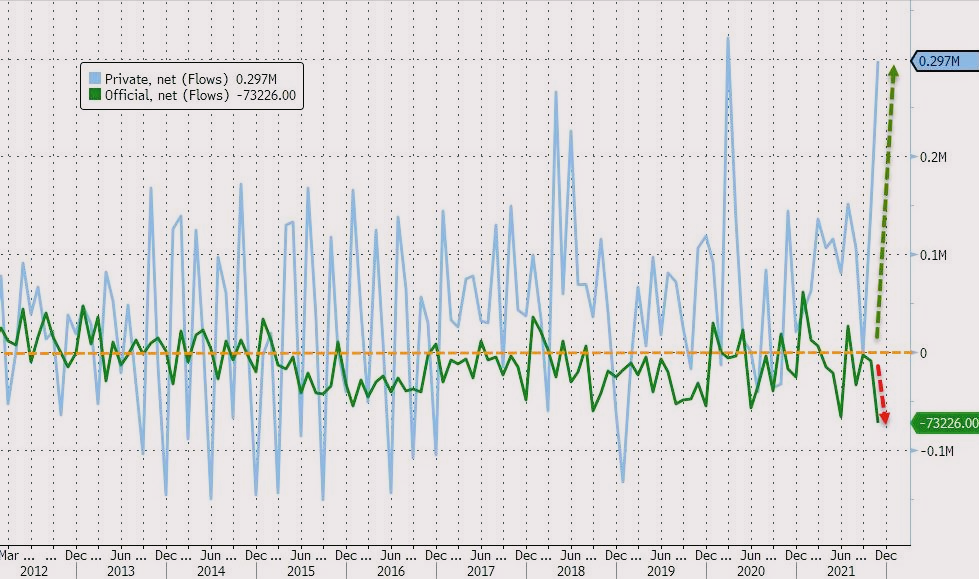Click the final Dec label on x-axis
This screenshot has height=579, width=979.
(885, 555)
